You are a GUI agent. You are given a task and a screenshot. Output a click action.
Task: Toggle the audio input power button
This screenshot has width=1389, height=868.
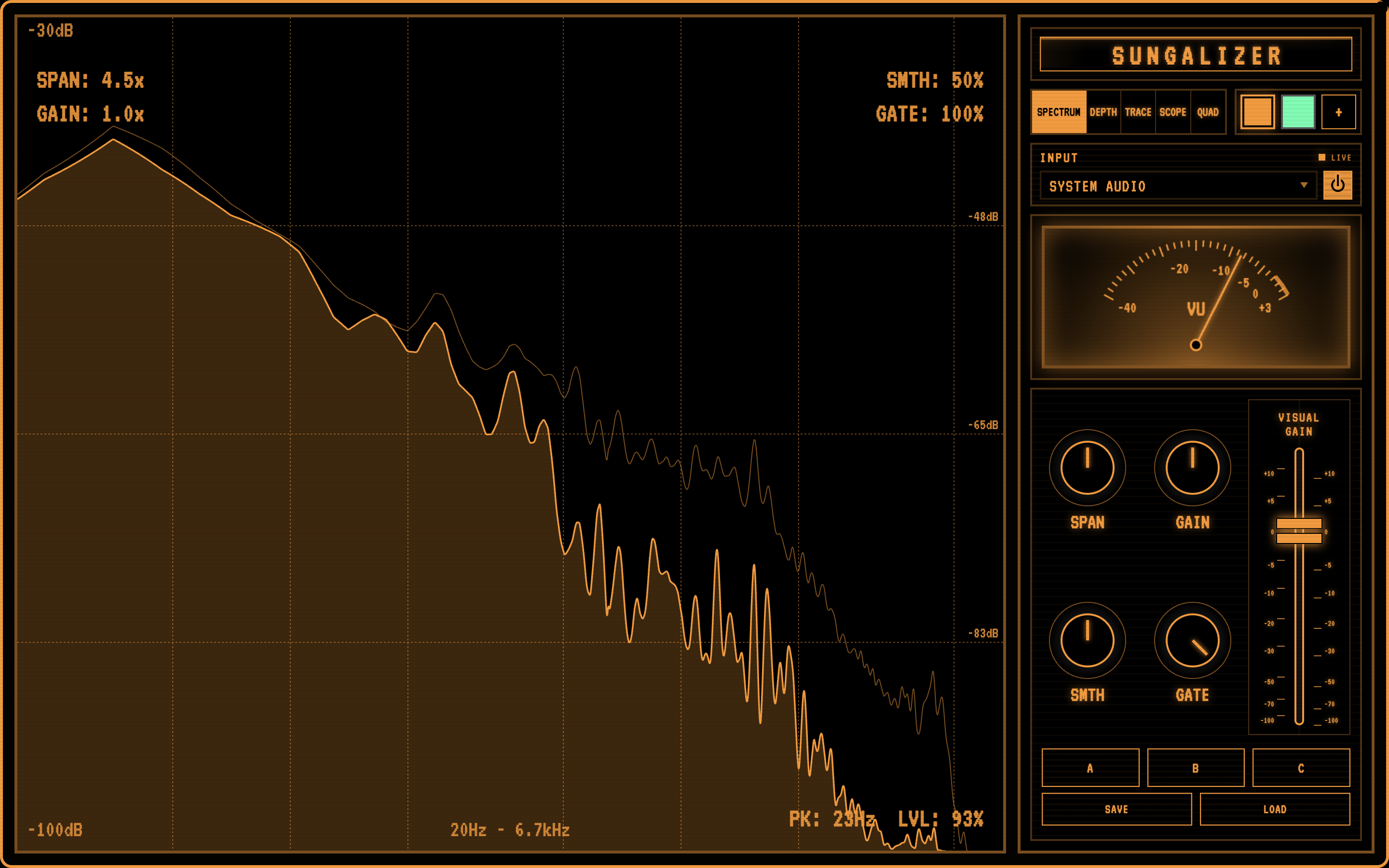pyautogui.click(x=1337, y=185)
